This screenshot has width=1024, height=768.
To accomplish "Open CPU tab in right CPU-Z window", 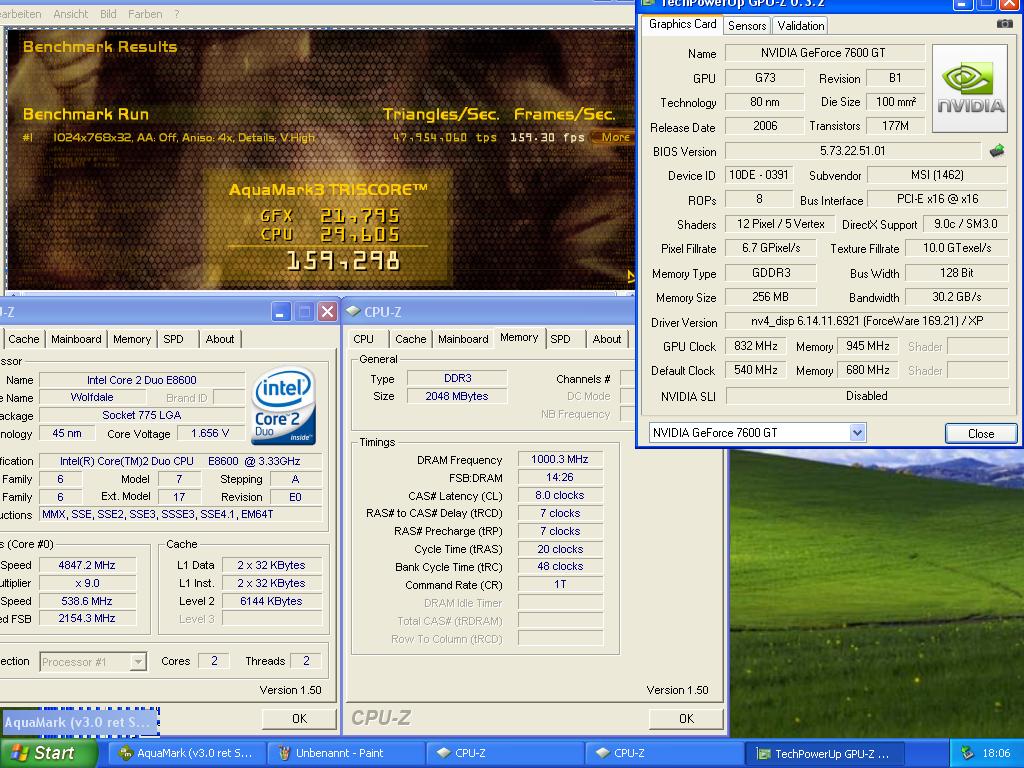I will click(364, 339).
